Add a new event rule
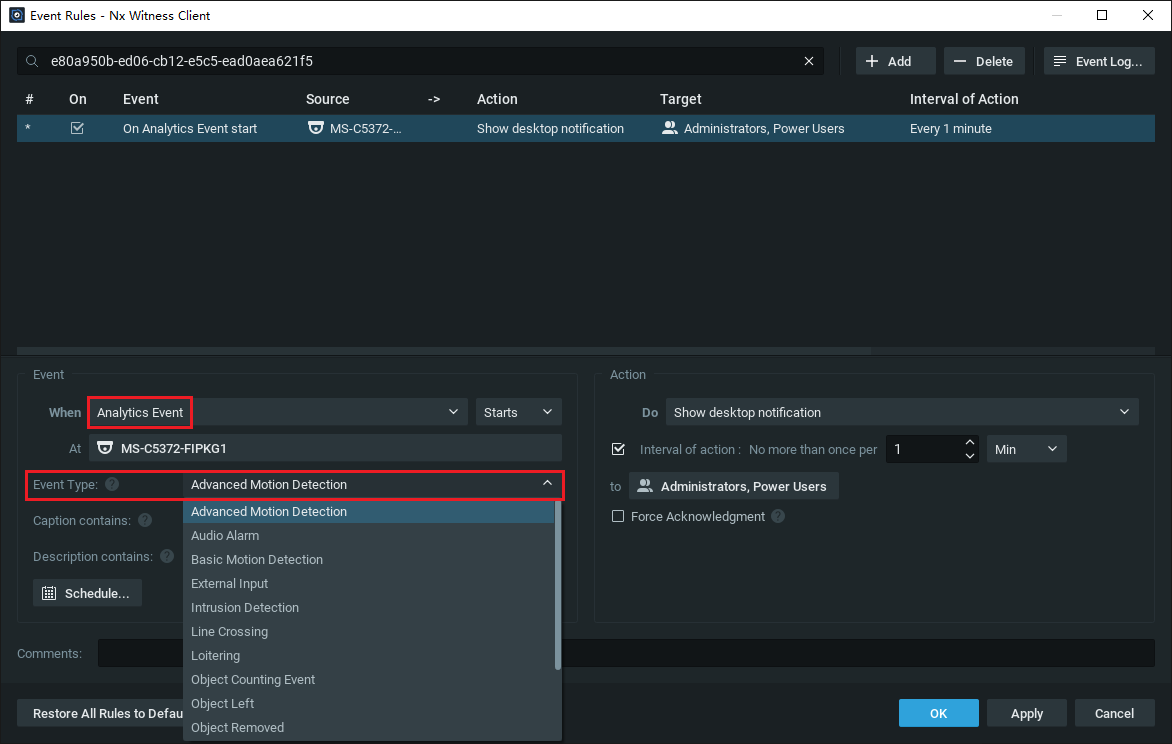The height and width of the screenshot is (744, 1172). pyautogui.click(x=895, y=61)
